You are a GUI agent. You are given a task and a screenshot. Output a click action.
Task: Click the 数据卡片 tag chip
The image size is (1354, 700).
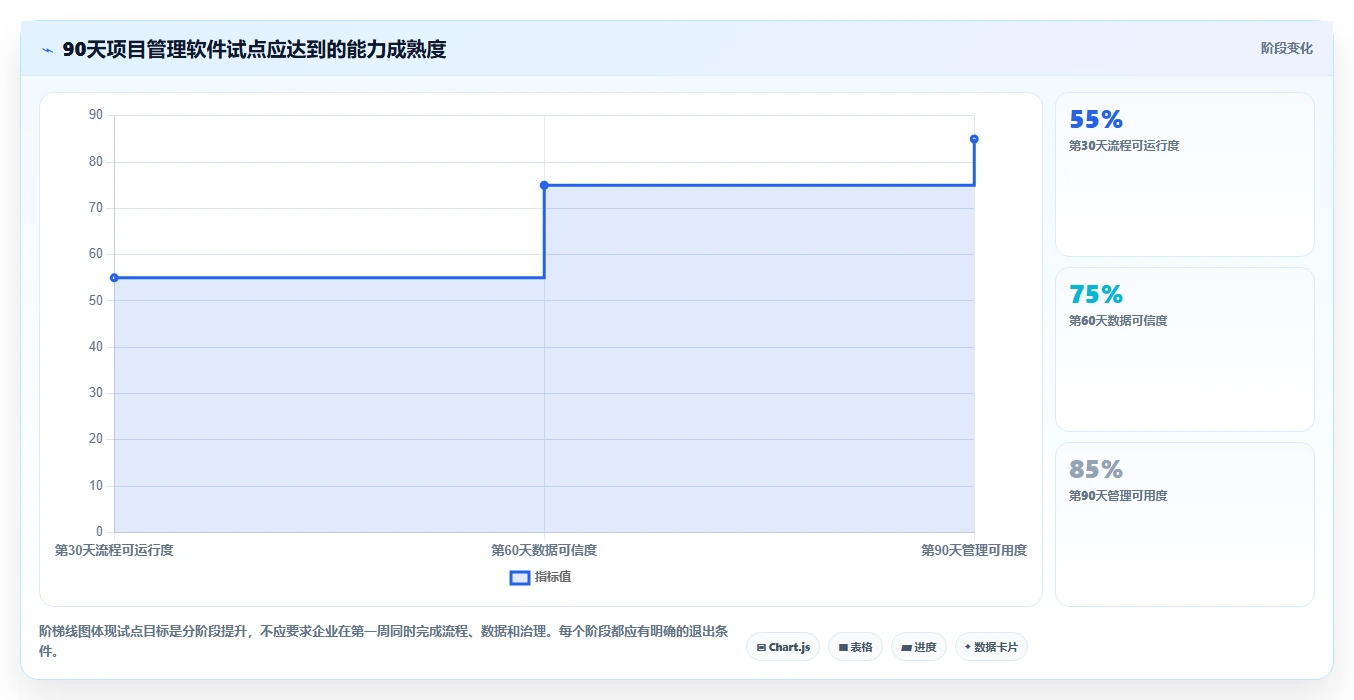pos(991,647)
